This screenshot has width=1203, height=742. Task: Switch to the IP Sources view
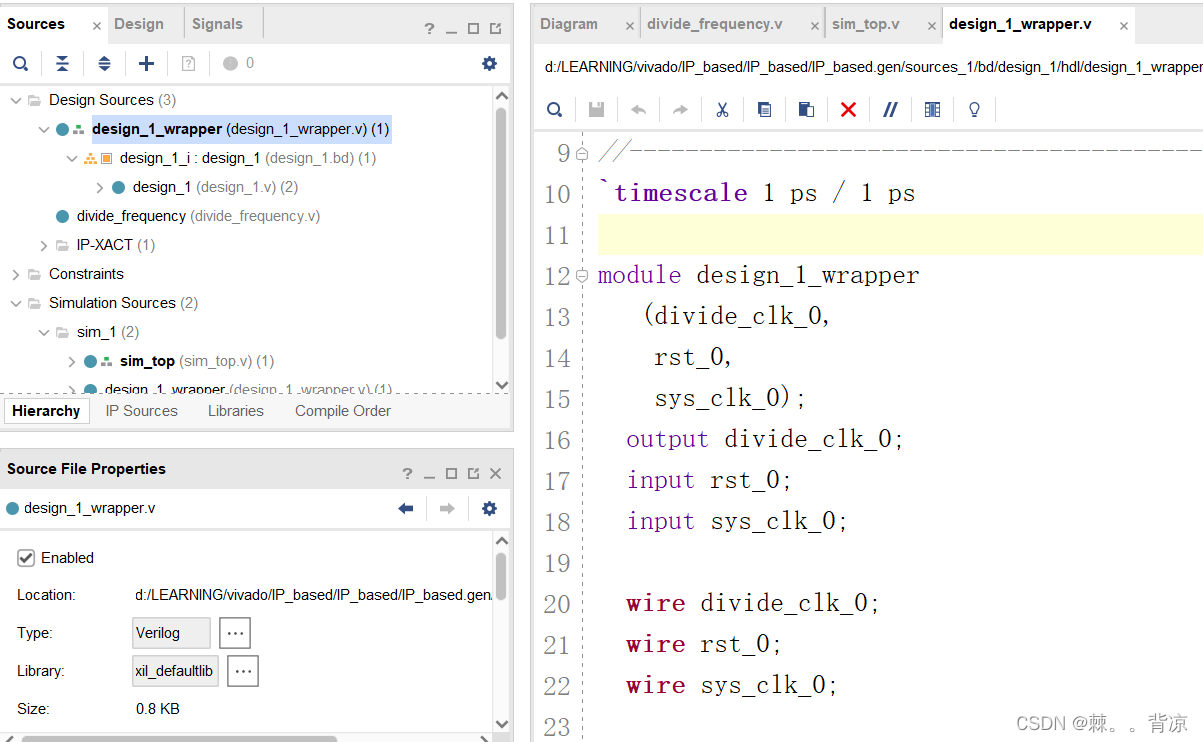[x=141, y=410]
